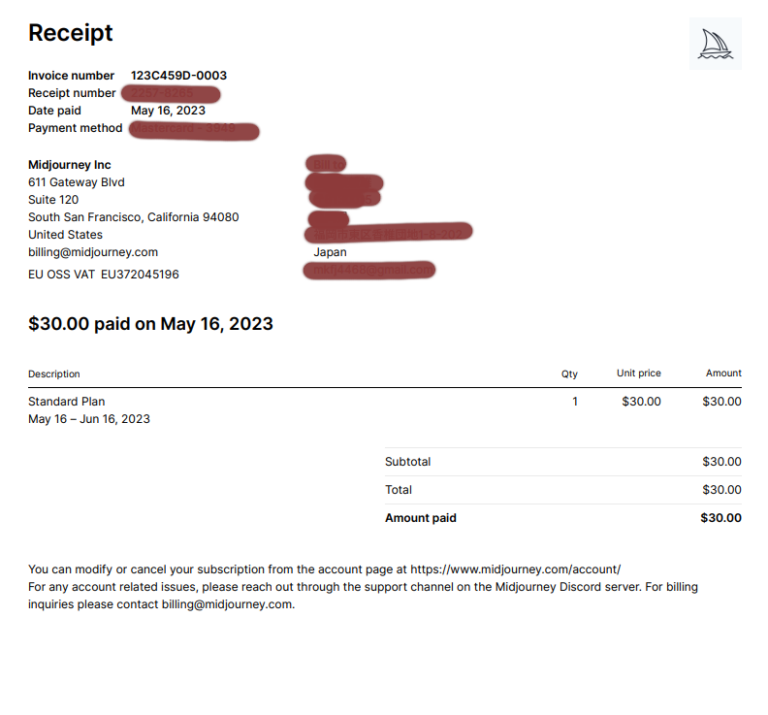Click the Subtotal row amount

click(x=721, y=461)
